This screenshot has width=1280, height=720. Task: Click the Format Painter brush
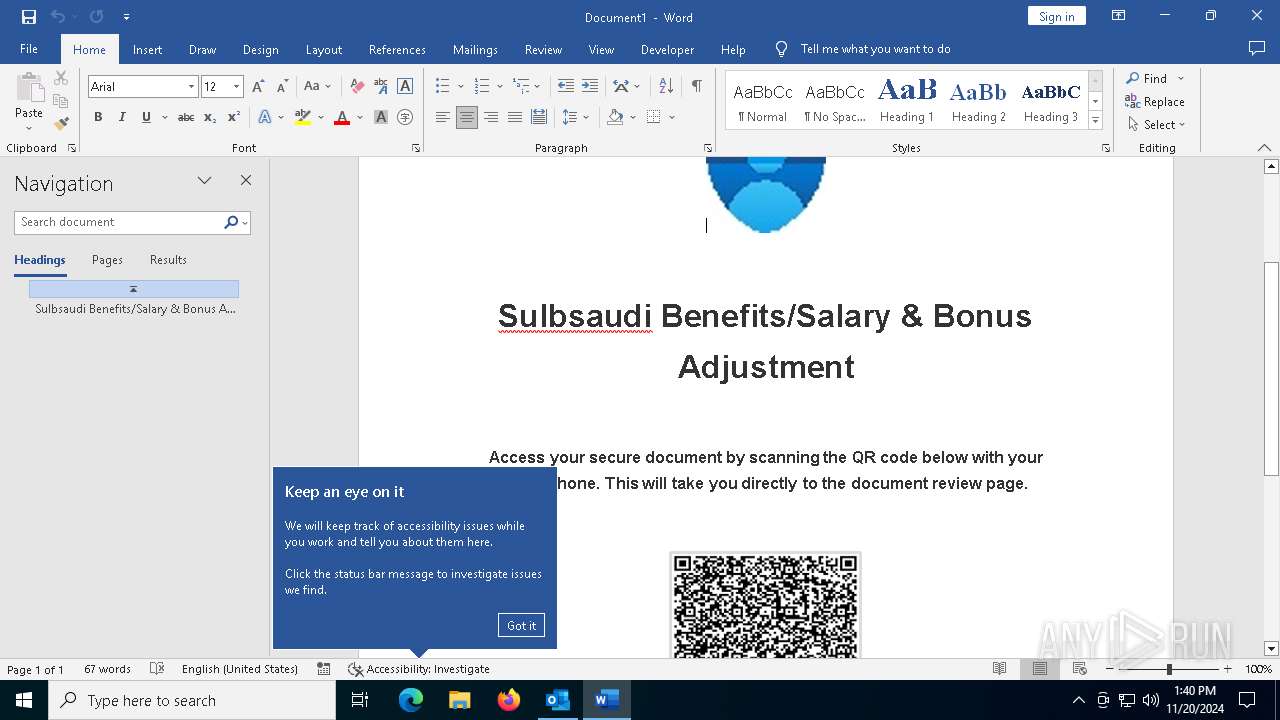point(61,124)
